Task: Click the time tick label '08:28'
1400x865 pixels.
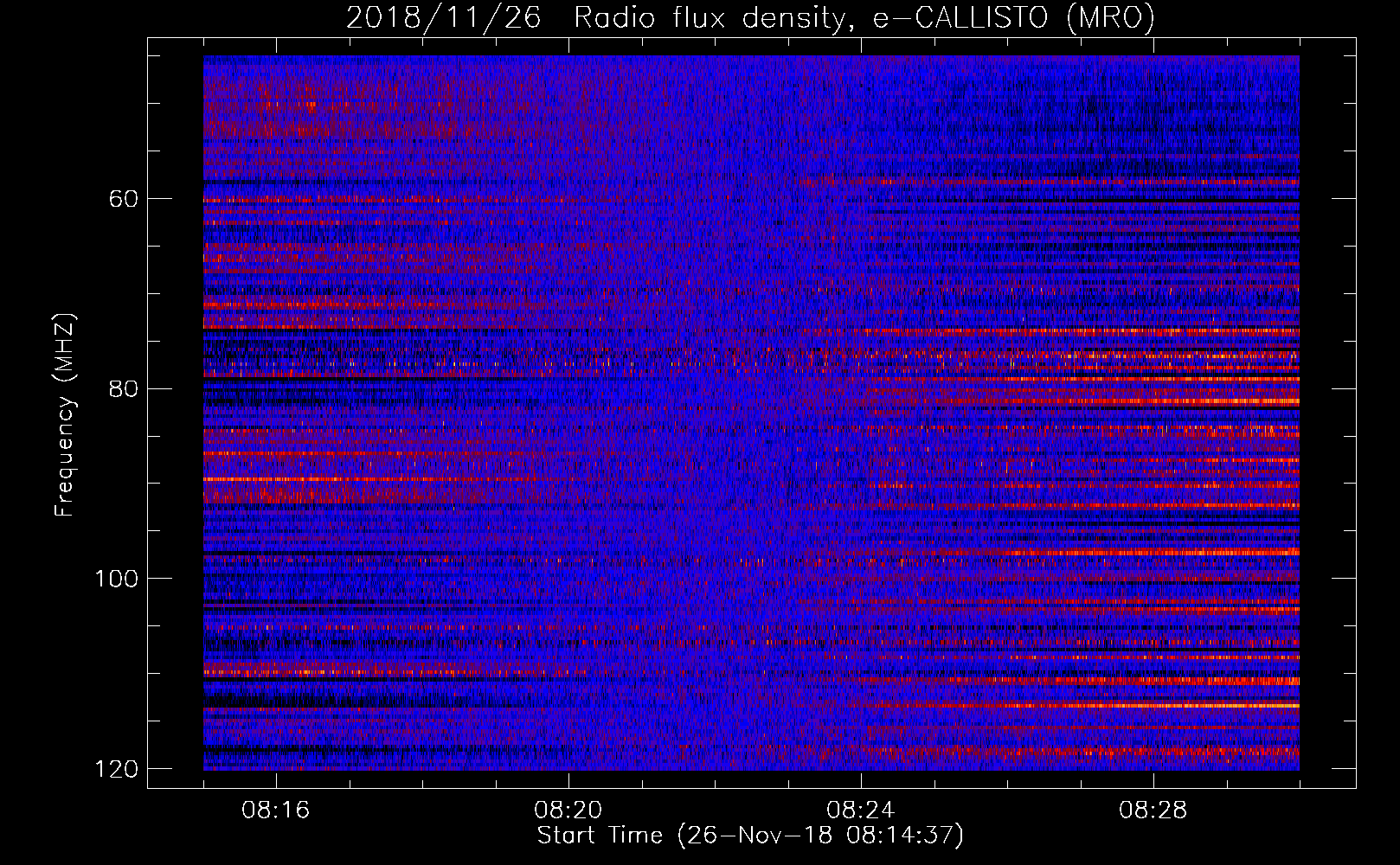Action: pyautogui.click(x=1153, y=811)
